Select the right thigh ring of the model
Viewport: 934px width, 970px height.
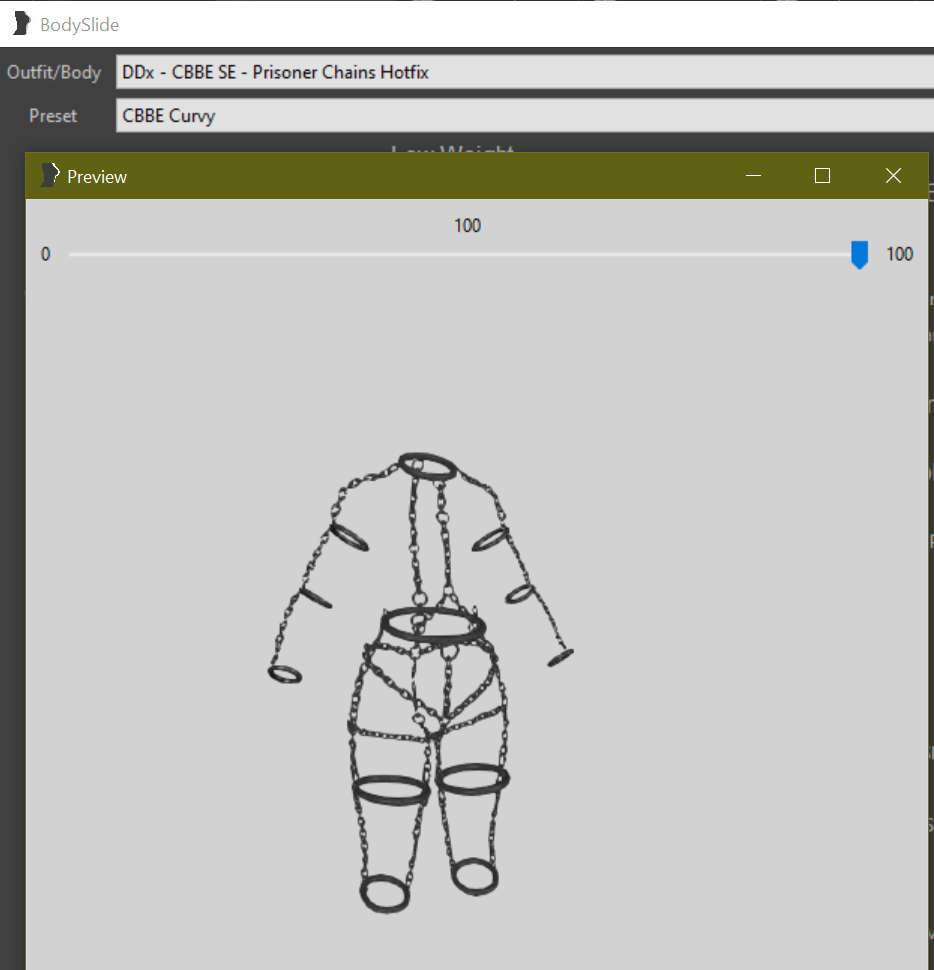(x=473, y=778)
